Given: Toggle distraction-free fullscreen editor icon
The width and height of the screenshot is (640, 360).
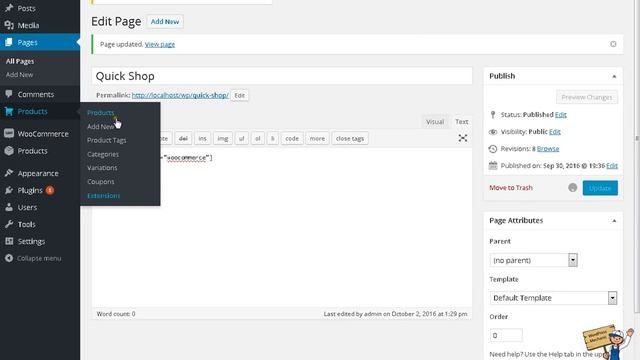Looking at the screenshot, I should (462, 138).
